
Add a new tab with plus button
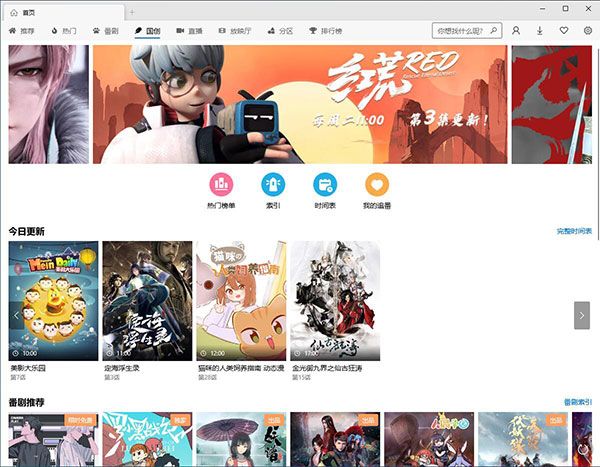(x=132, y=13)
